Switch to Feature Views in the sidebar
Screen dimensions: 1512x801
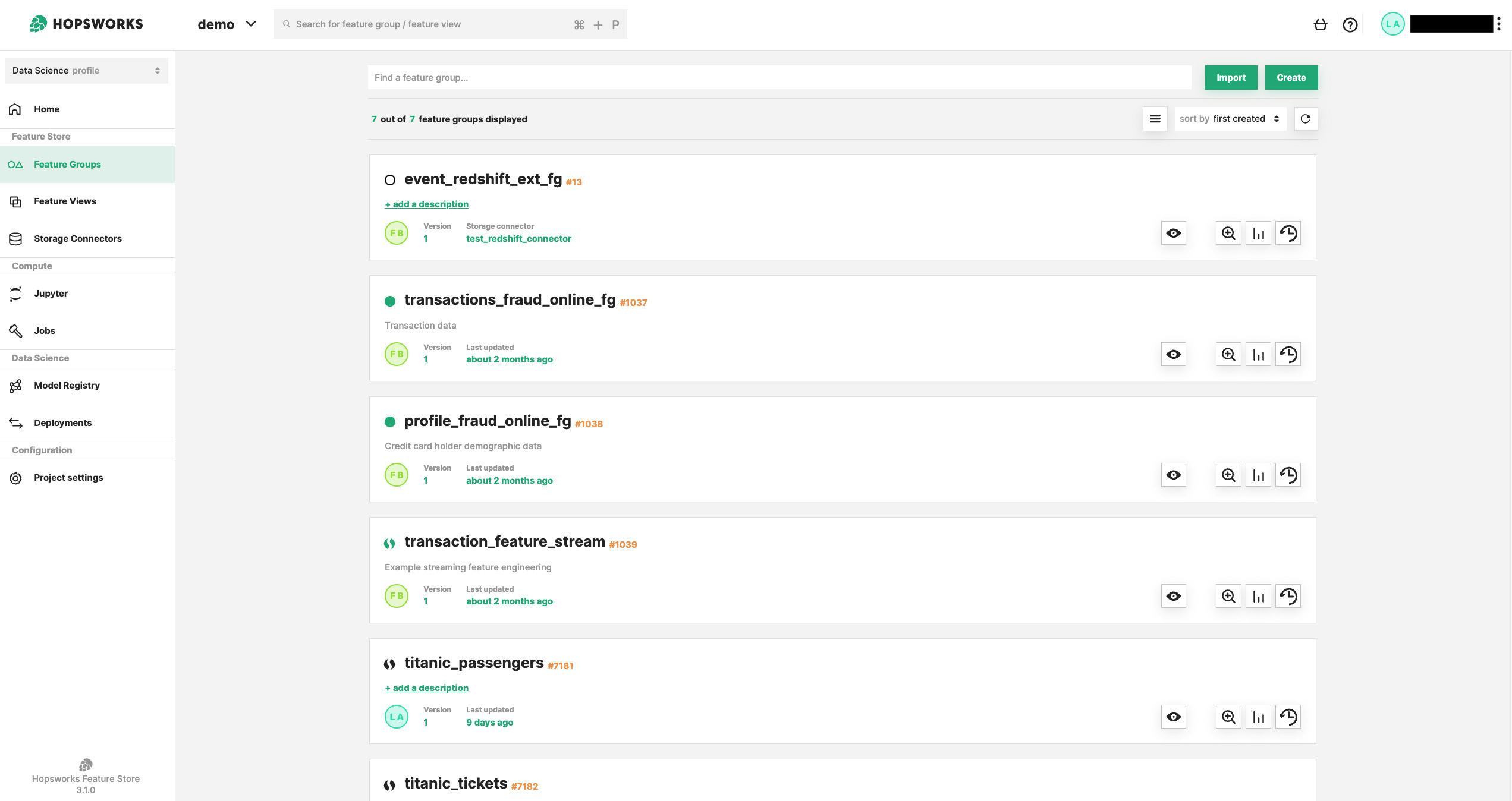[x=65, y=201]
